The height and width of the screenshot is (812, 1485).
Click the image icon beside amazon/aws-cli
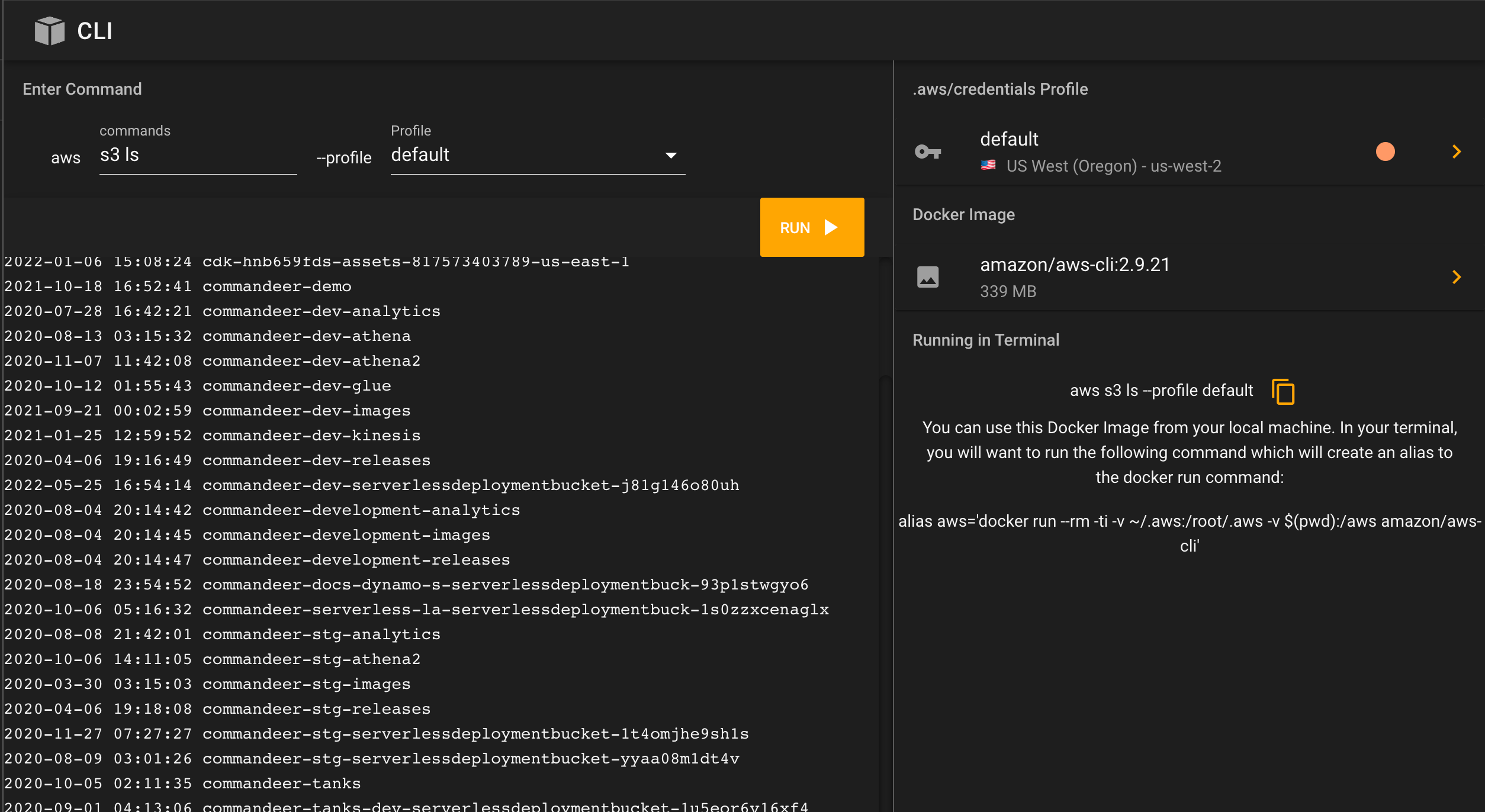pyautogui.click(x=928, y=277)
